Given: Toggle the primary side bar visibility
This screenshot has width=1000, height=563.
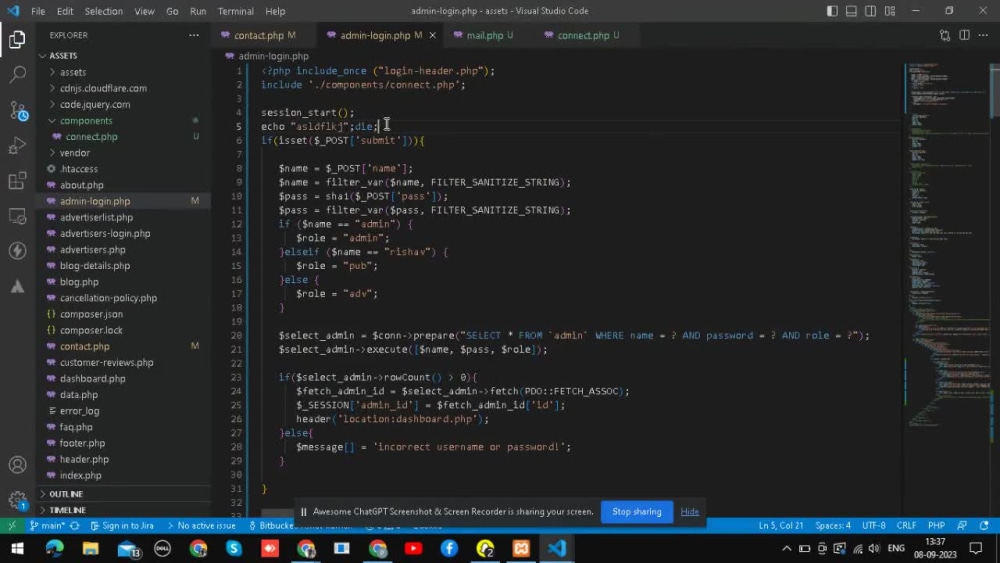Looking at the screenshot, I should click(x=832, y=11).
